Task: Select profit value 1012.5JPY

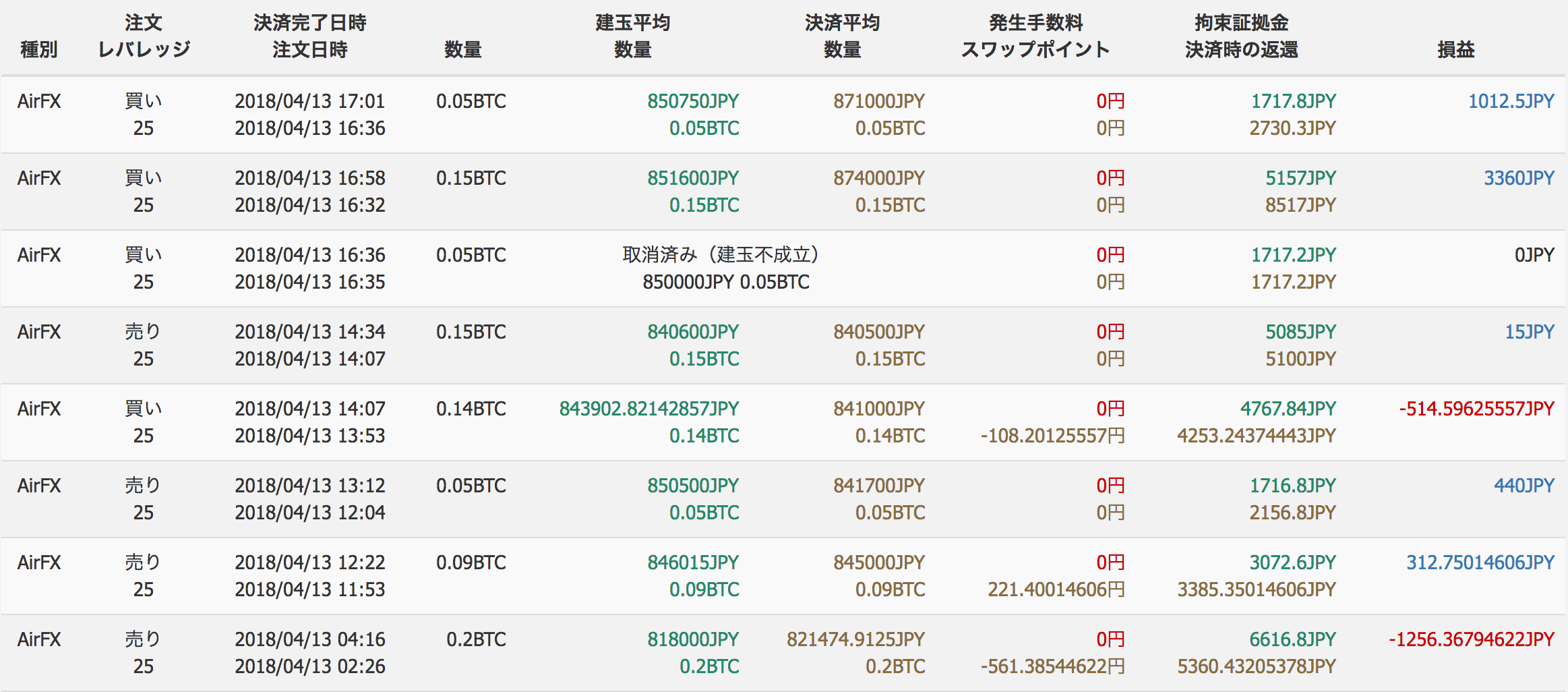Action: pyautogui.click(x=1511, y=101)
